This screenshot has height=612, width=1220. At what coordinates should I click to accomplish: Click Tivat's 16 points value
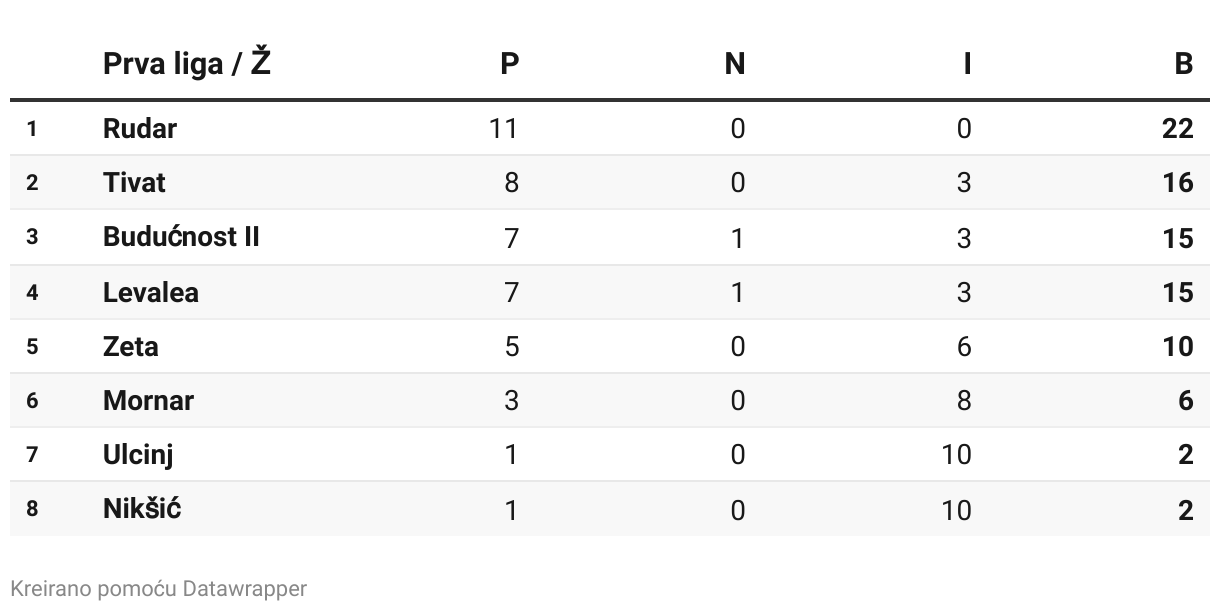click(x=1177, y=183)
